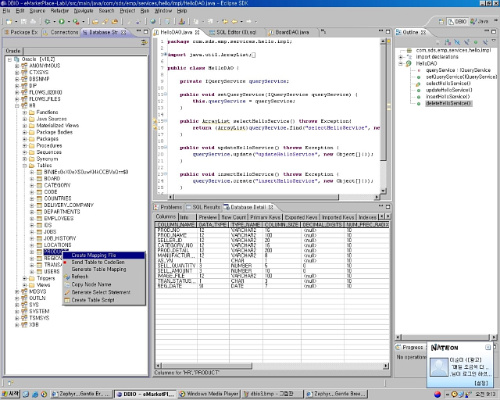Image resolution: width=500 pixels, height=400 pixels.
Task: Open Windows Media Player from taskbar
Action: click(x=209, y=394)
